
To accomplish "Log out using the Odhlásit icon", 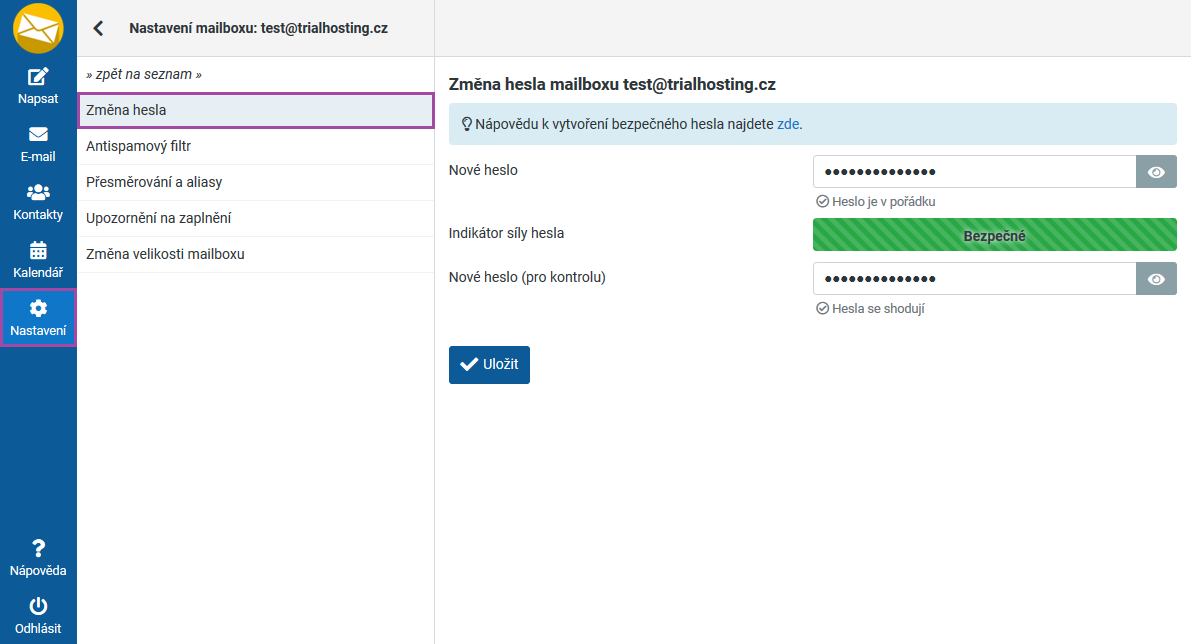I will pyautogui.click(x=38, y=616).
